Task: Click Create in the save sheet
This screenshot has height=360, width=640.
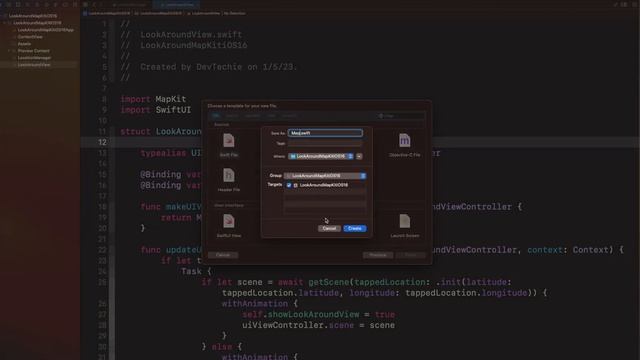Action: point(355,229)
